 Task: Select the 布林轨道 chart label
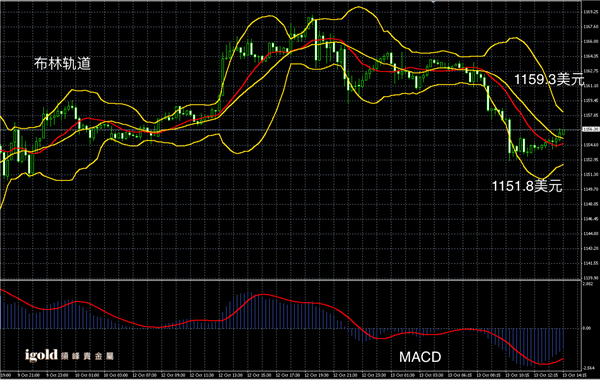[x=62, y=64]
